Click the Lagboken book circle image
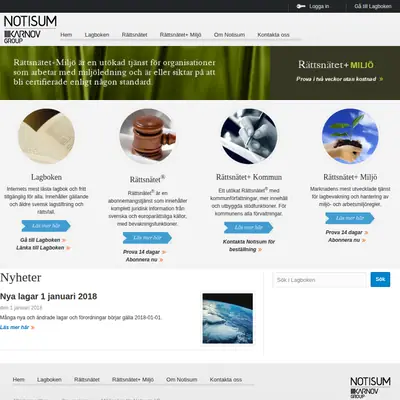The height and width of the screenshot is (400, 400). point(46,136)
